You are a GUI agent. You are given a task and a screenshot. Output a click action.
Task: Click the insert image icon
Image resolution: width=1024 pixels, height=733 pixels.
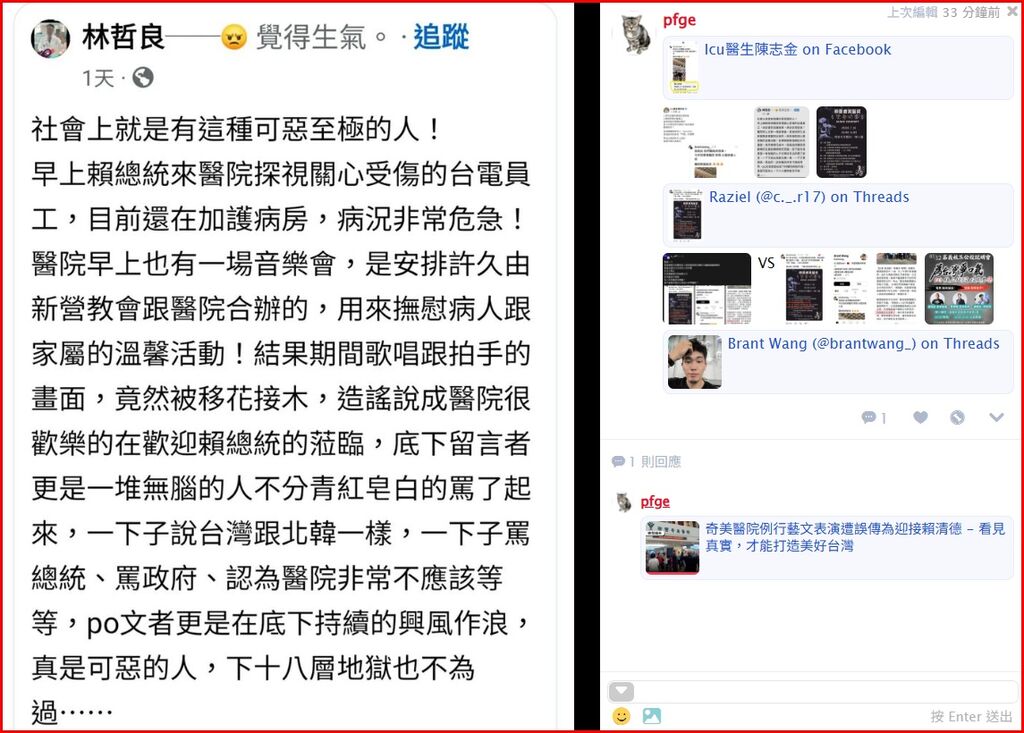[x=652, y=716]
